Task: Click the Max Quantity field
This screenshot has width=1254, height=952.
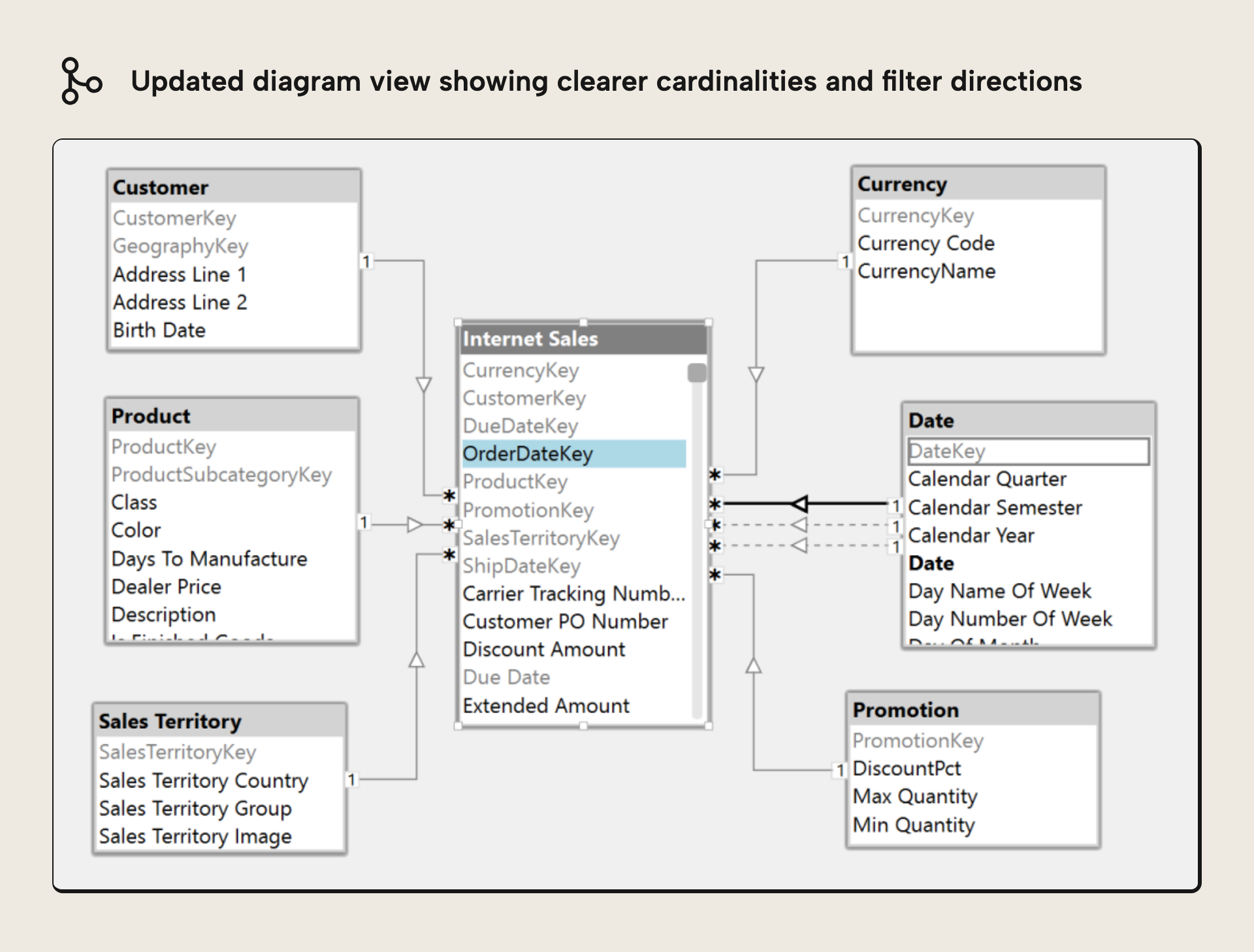Action: point(916,797)
